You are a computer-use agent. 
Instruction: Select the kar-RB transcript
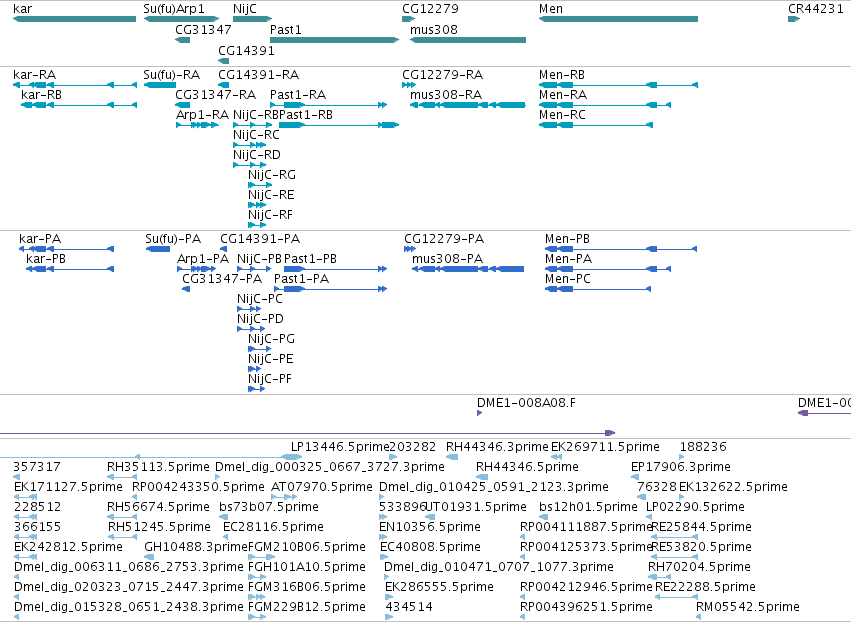pyautogui.click(x=79, y=105)
